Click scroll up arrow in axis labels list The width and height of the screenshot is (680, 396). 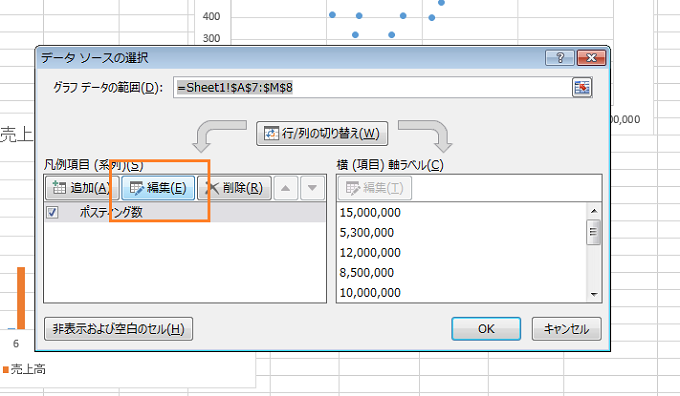[594, 211]
